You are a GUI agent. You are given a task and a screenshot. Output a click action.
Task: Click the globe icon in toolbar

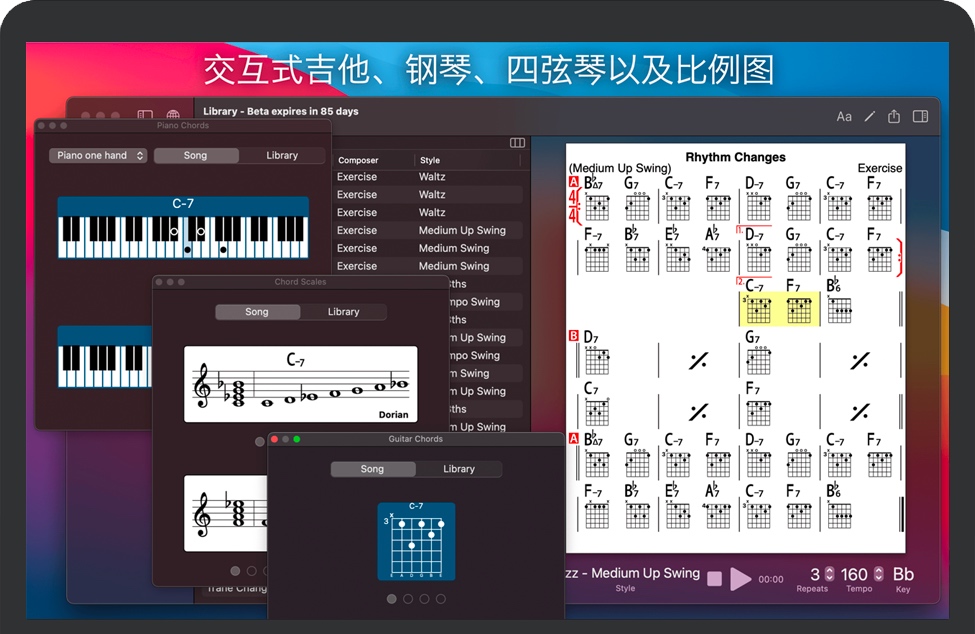(173, 116)
